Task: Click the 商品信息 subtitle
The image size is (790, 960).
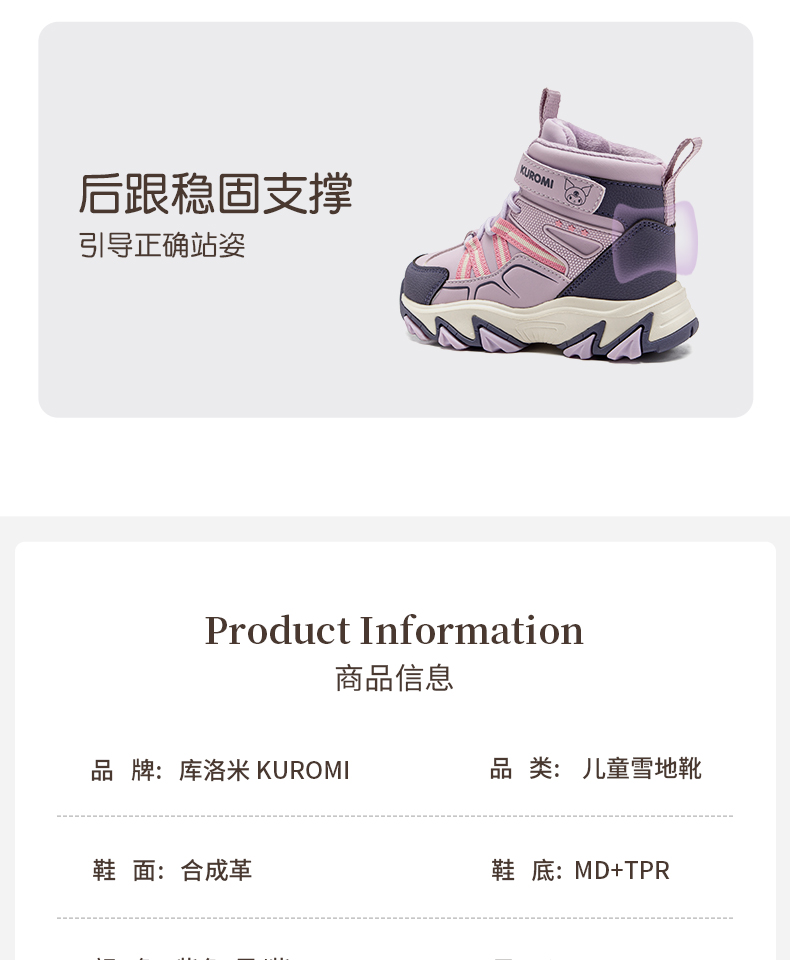Action: [394, 678]
